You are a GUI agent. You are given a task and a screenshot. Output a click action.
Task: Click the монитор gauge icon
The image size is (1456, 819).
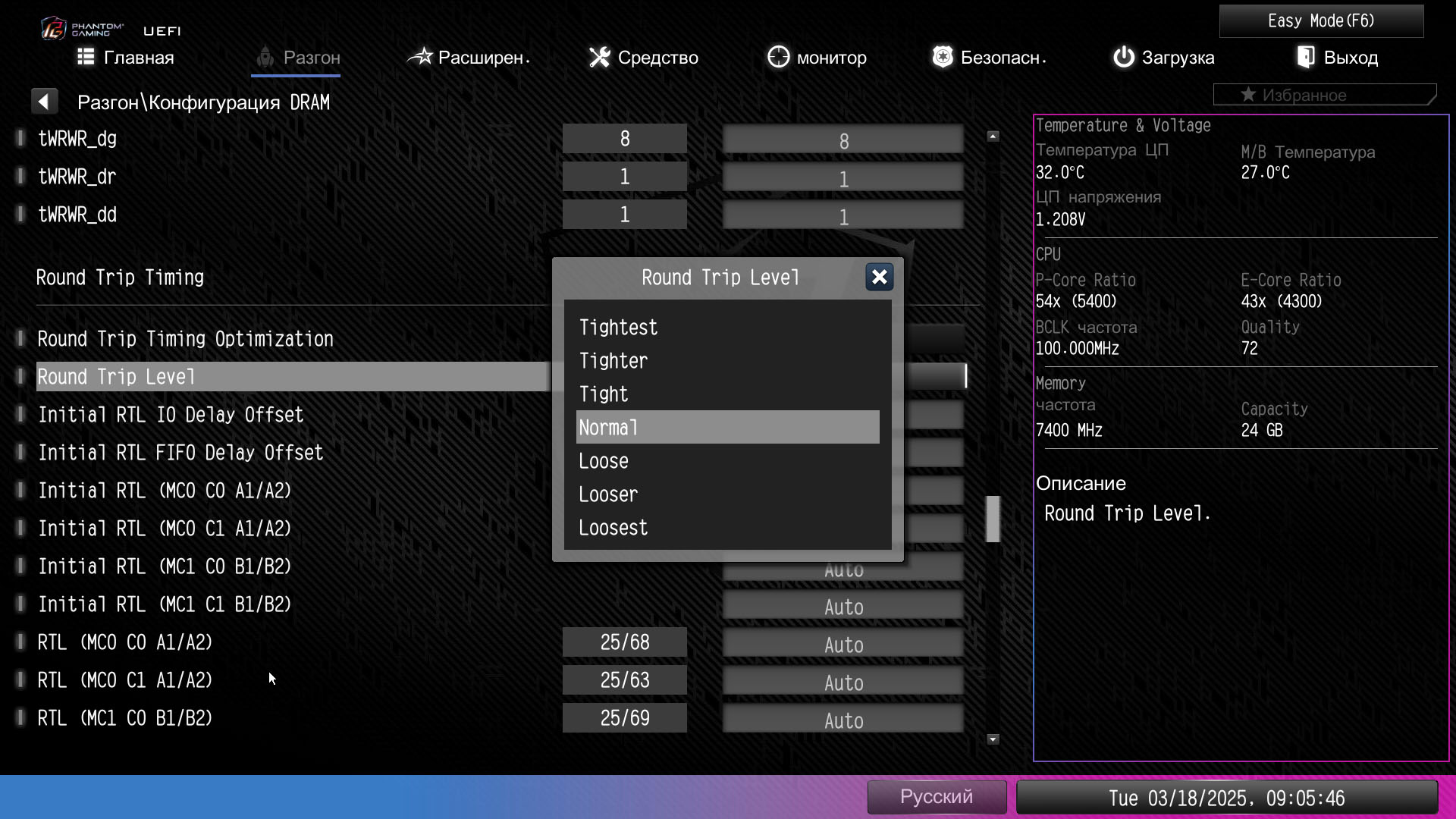778,57
